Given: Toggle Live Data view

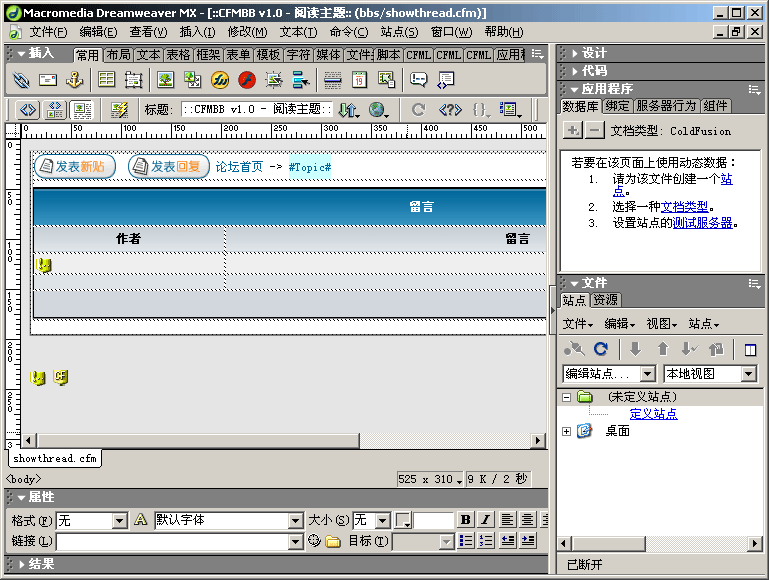Looking at the screenshot, I should tap(119, 109).
